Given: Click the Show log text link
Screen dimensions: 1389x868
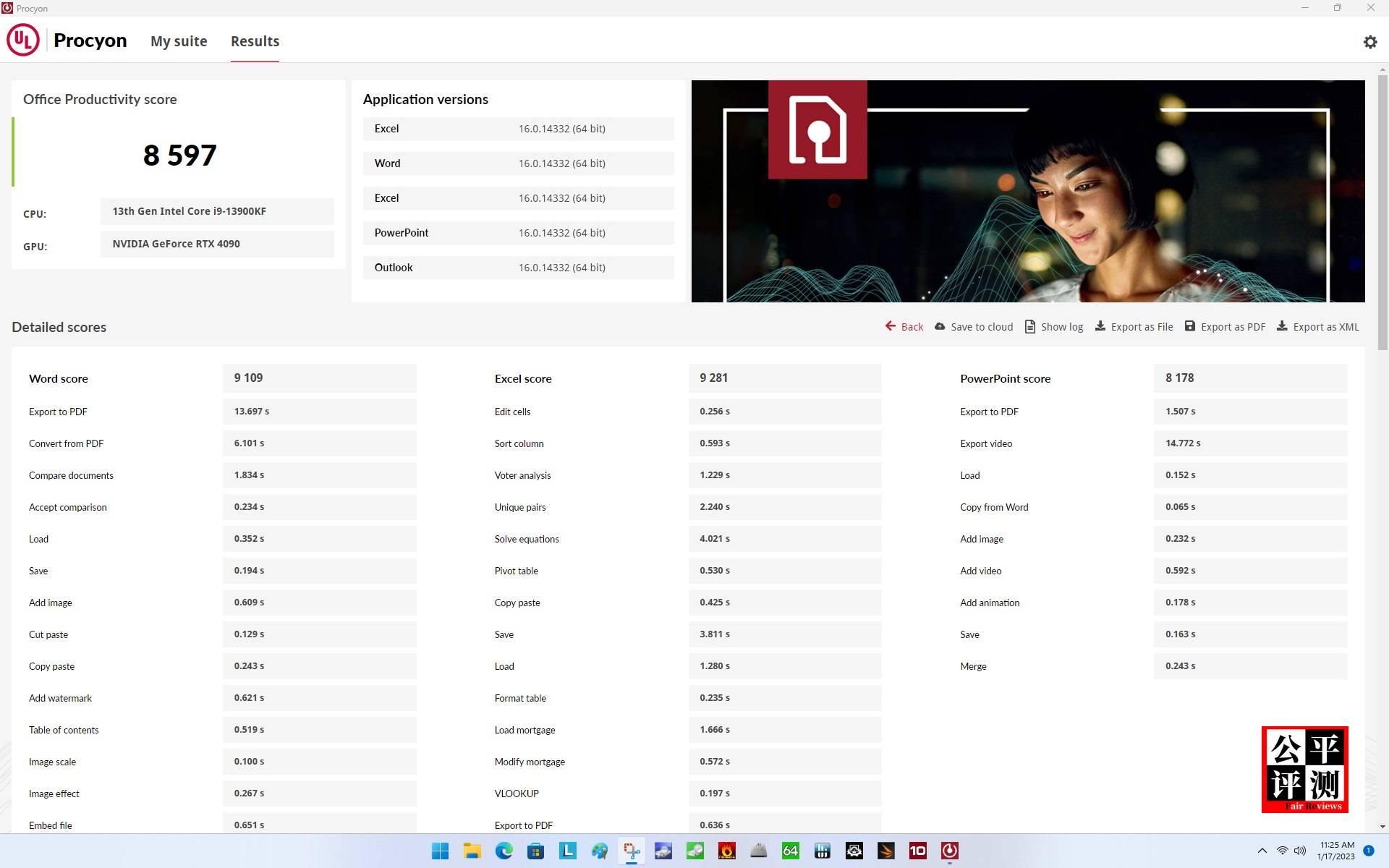Looking at the screenshot, I should [x=1061, y=327].
